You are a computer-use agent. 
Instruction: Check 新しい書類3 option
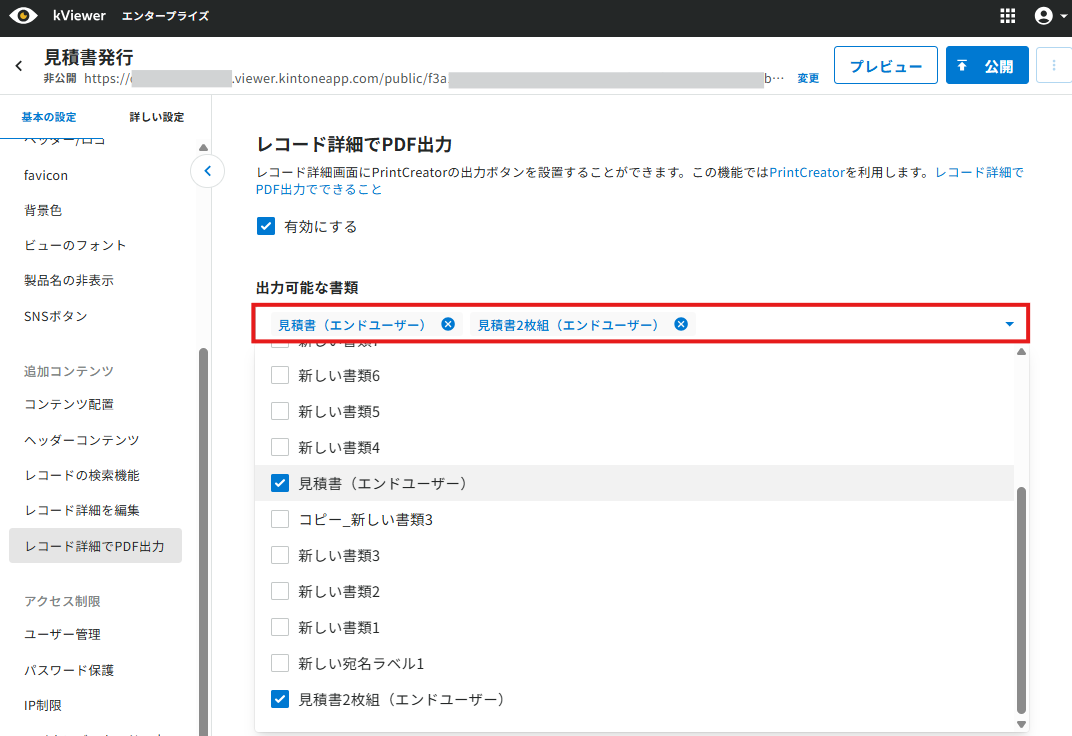point(280,555)
